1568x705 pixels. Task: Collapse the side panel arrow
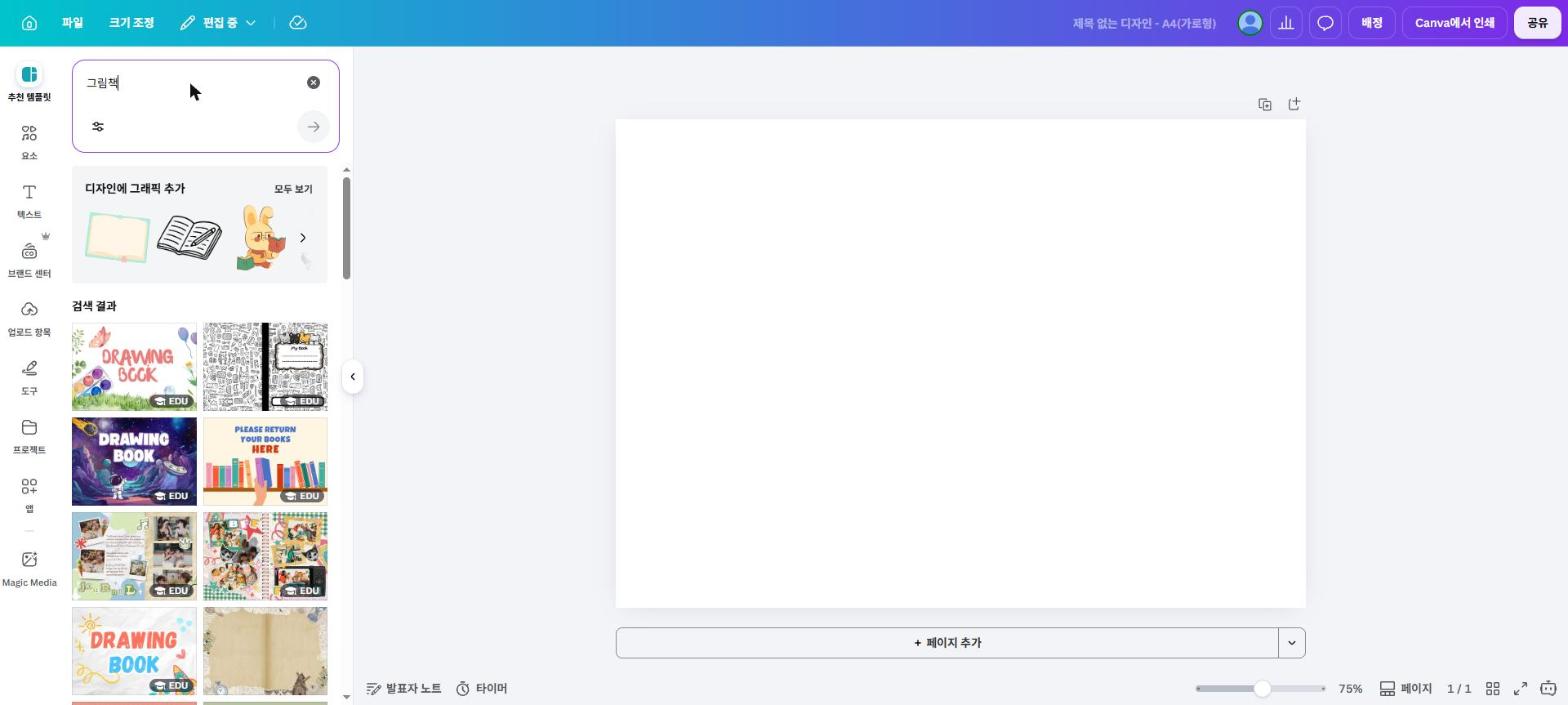(352, 377)
